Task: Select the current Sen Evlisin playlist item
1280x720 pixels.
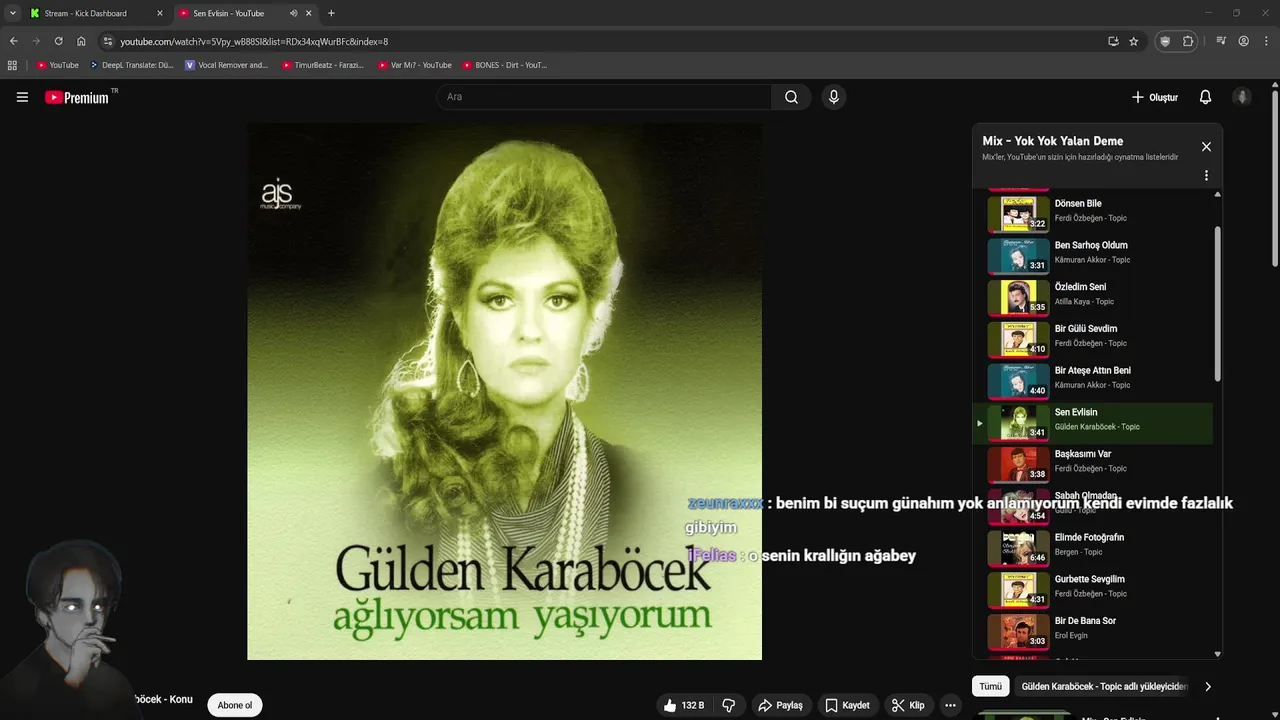Action: [x=1093, y=423]
